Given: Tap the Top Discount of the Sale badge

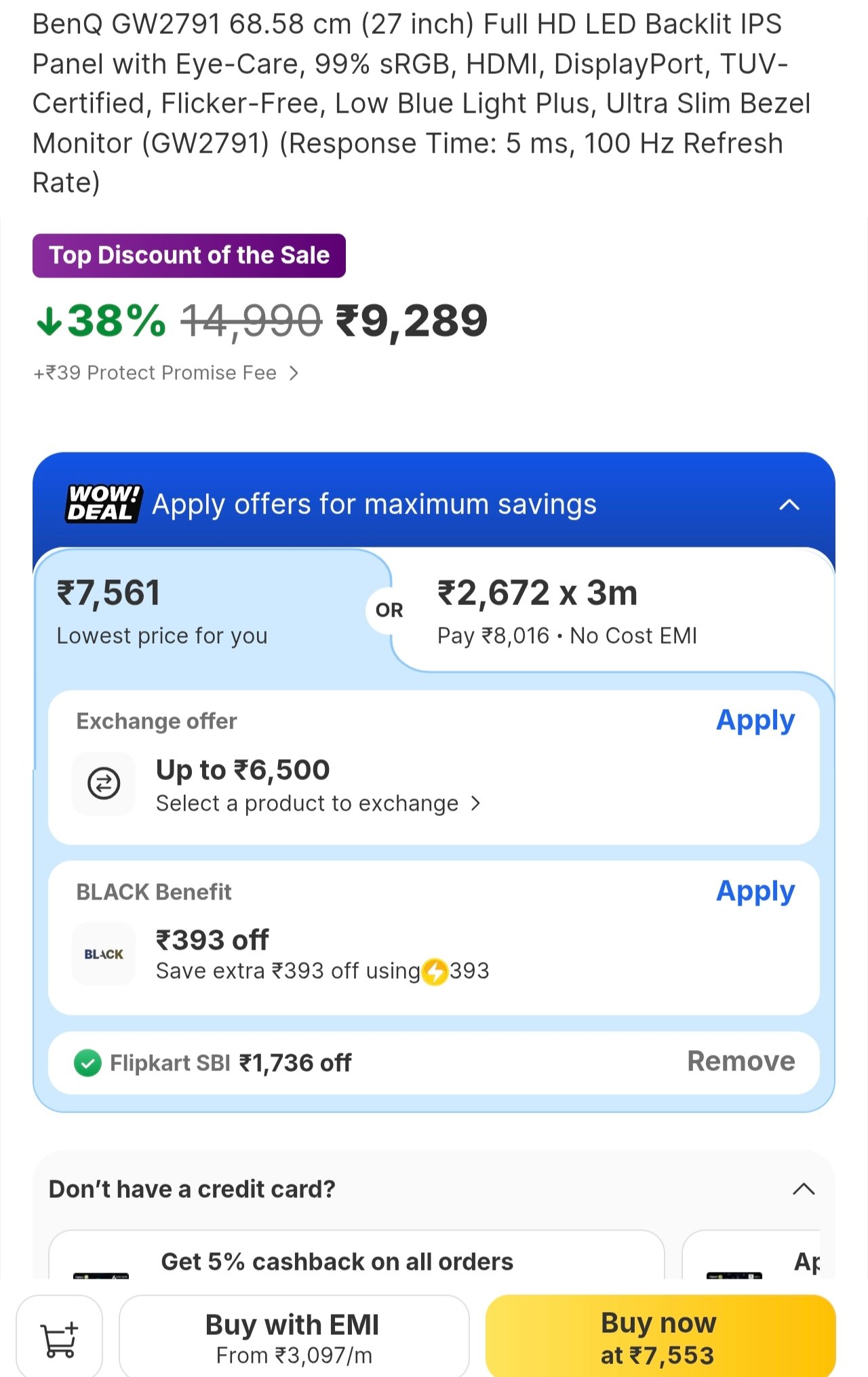Looking at the screenshot, I should click(x=189, y=256).
